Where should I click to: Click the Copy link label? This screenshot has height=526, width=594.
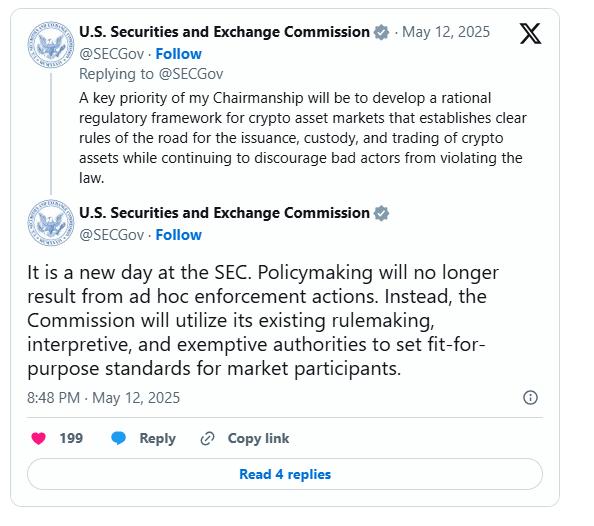258,438
